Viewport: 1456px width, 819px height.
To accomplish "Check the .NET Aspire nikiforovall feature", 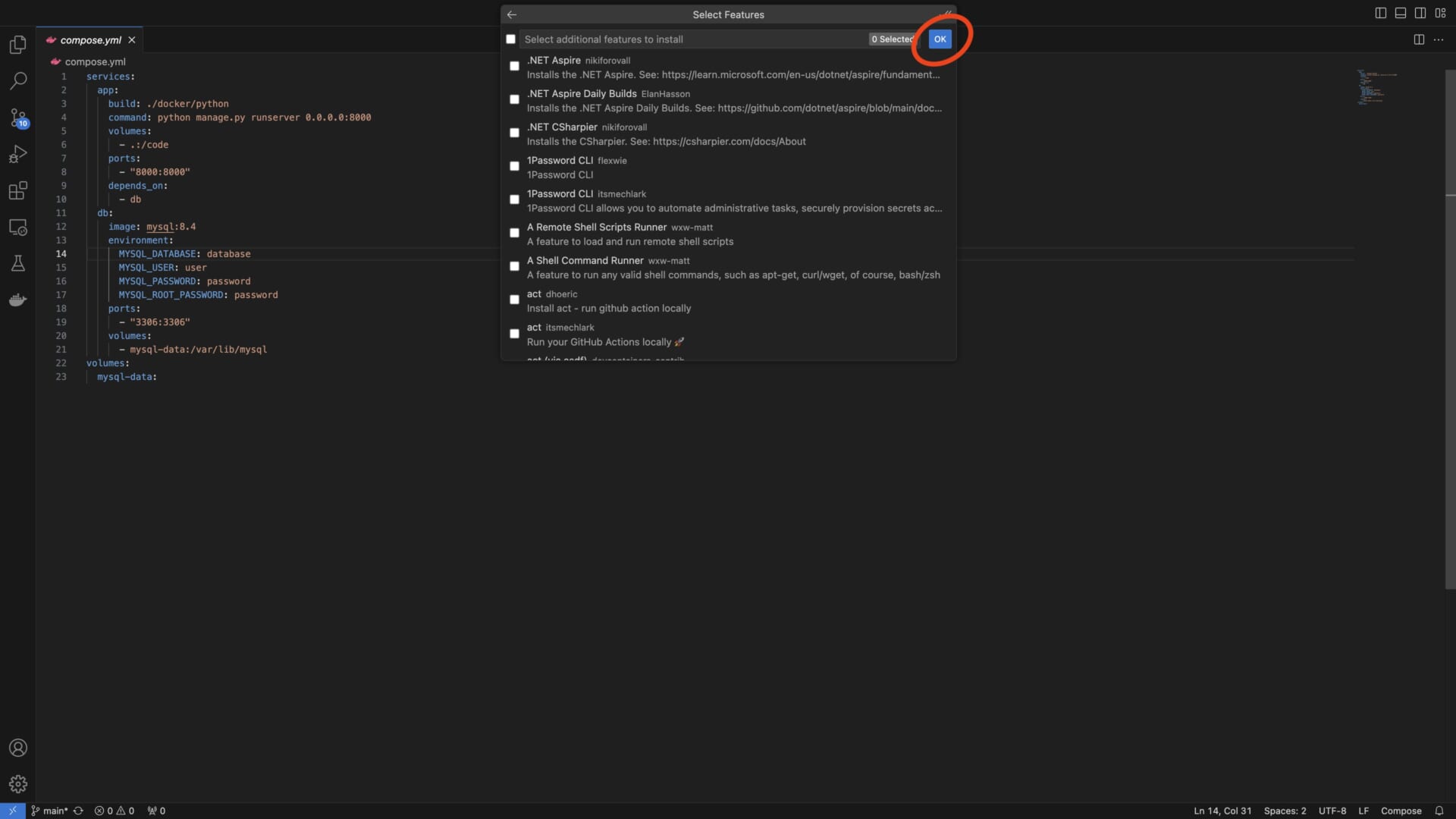I will [x=514, y=67].
